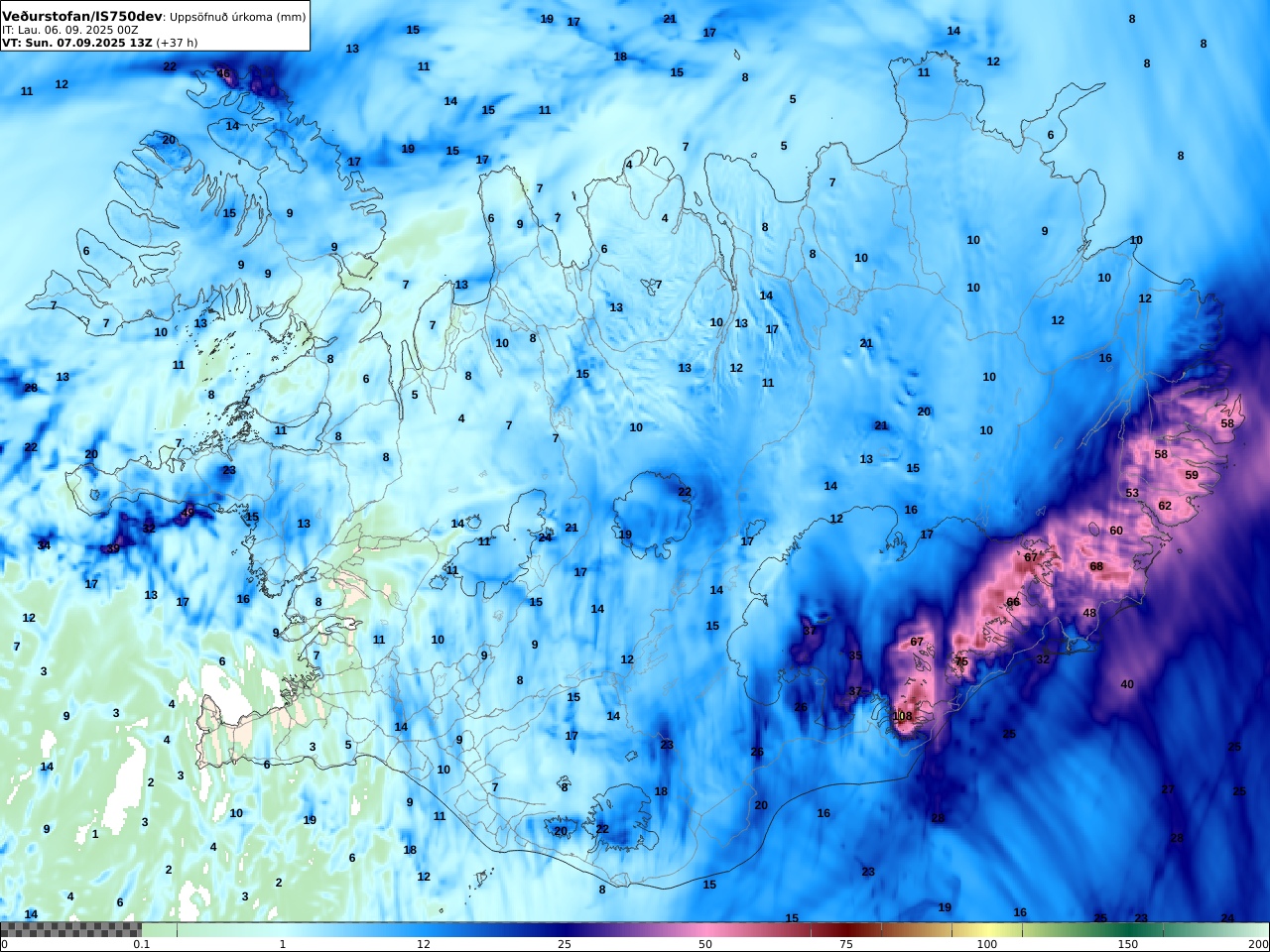The image size is (1270, 952).
Task: Click the 53 precipitation value
Action: click(x=1132, y=494)
